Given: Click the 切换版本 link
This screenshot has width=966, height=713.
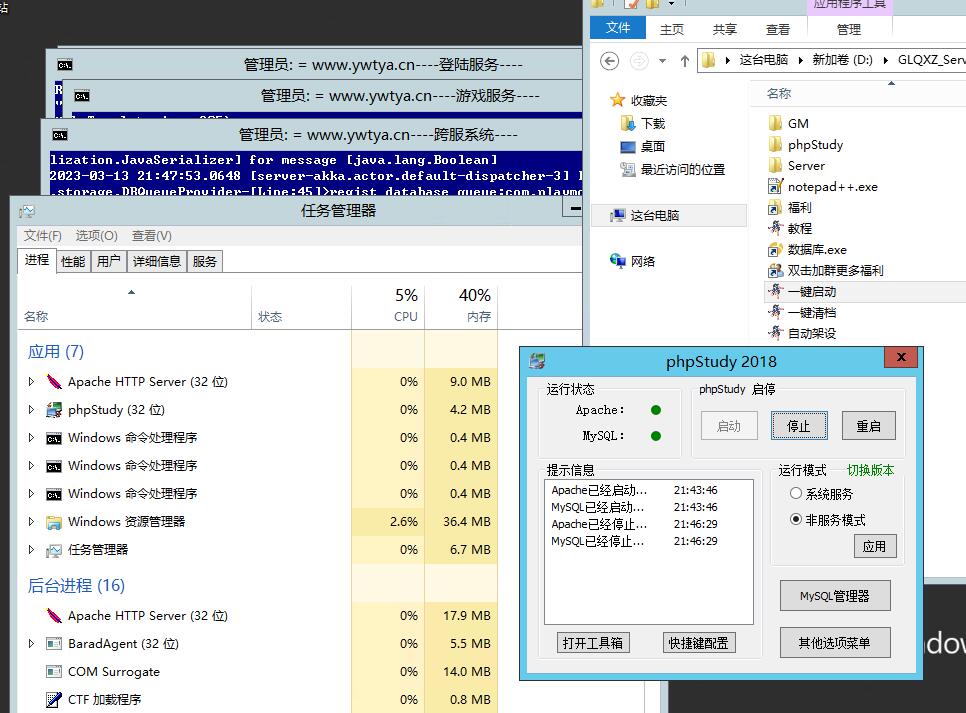Looking at the screenshot, I should pyautogui.click(x=870, y=470).
